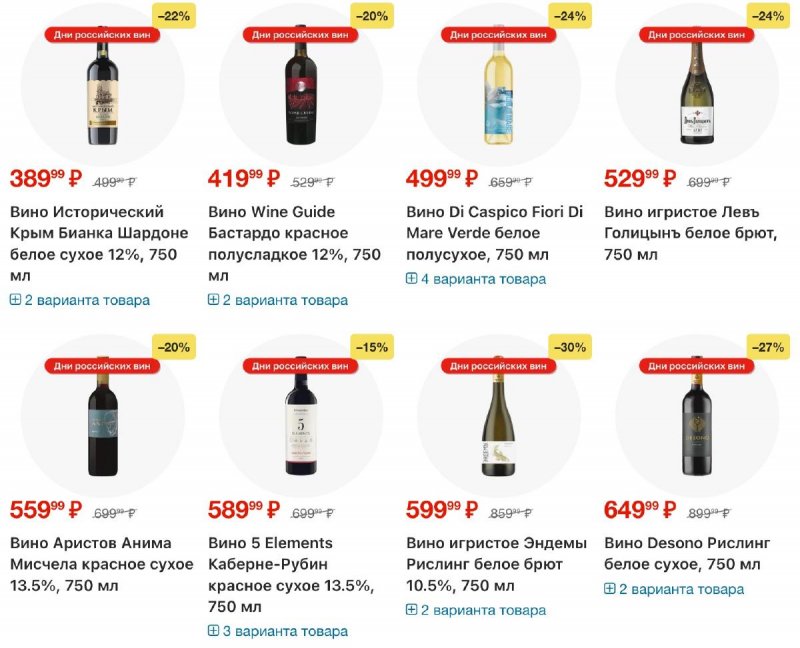Click plus icon under 5 Elements wine
Image resolution: width=800 pixels, height=648 pixels.
(214, 631)
